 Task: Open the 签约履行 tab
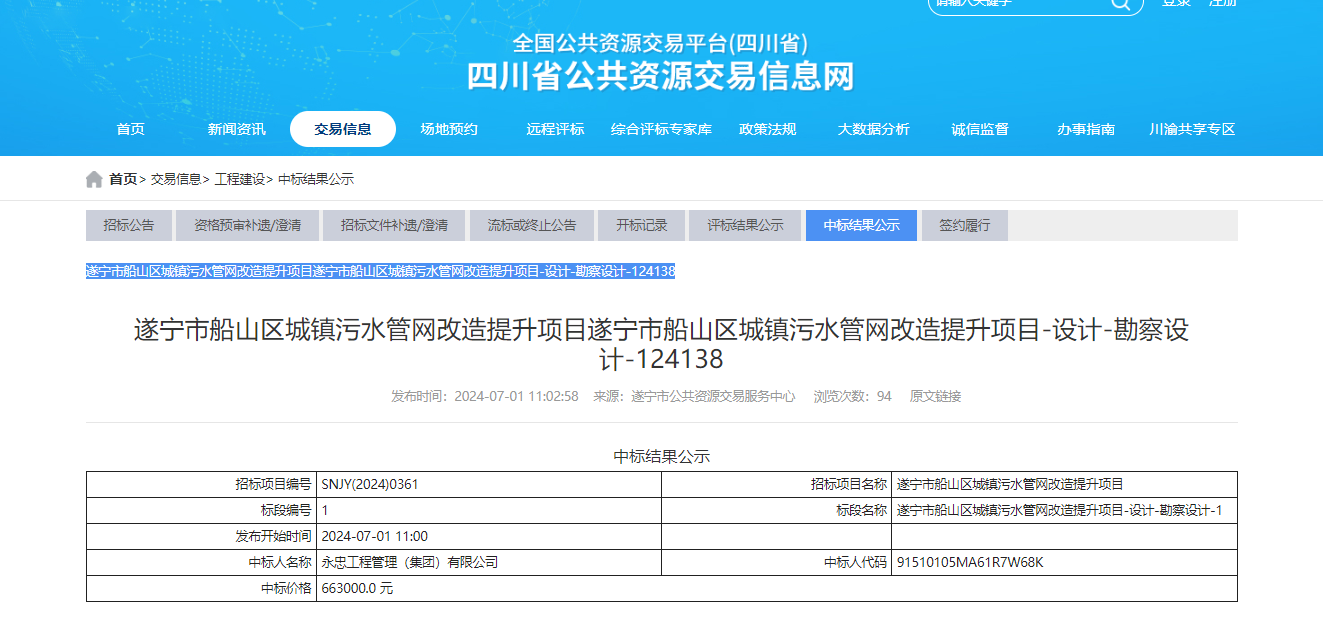click(964, 226)
